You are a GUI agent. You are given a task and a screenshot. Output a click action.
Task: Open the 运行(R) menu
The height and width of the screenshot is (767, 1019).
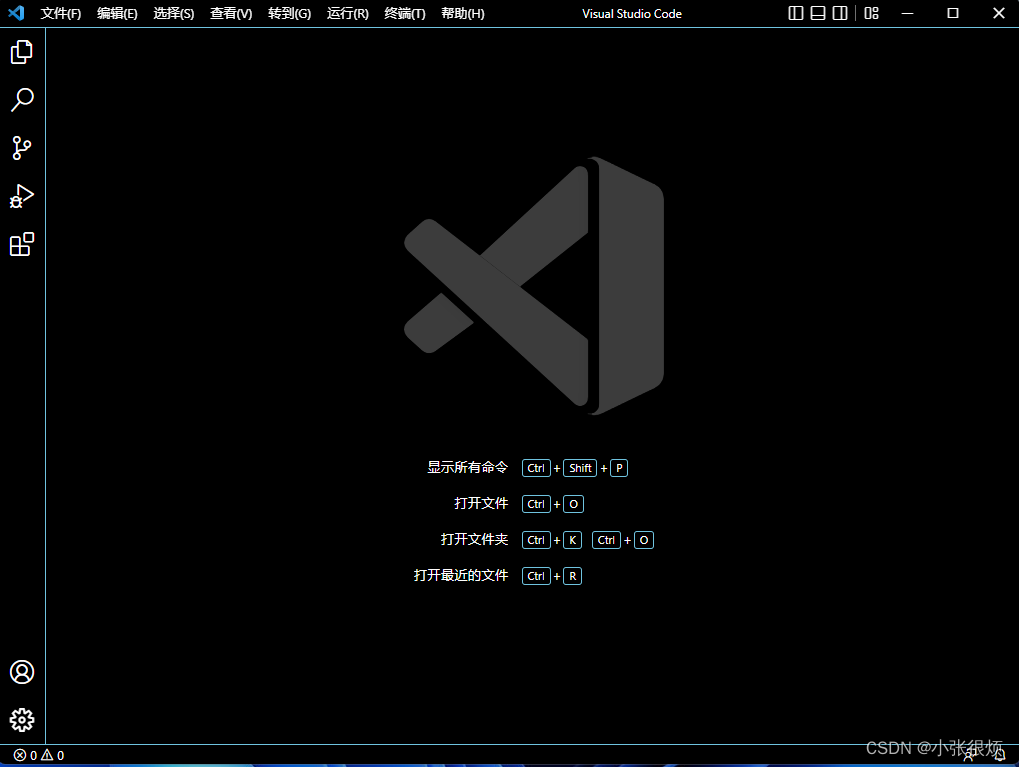click(347, 14)
